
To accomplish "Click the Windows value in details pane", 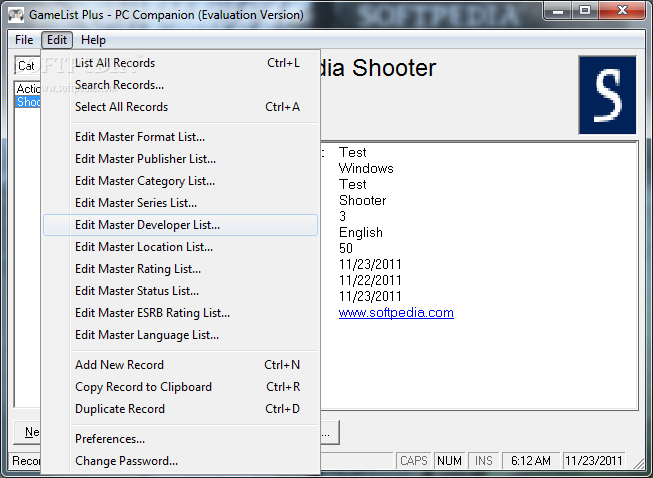I will tap(366, 169).
